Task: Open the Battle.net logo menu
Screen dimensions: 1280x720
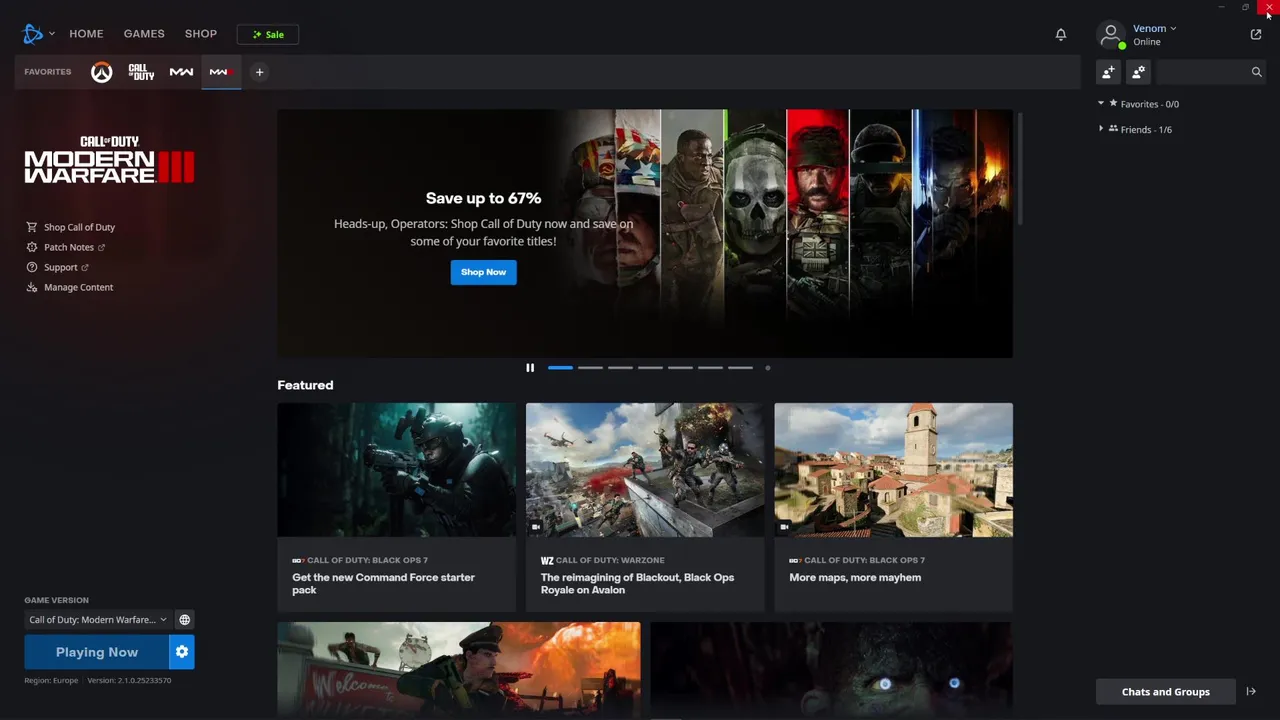Action: tap(33, 34)
